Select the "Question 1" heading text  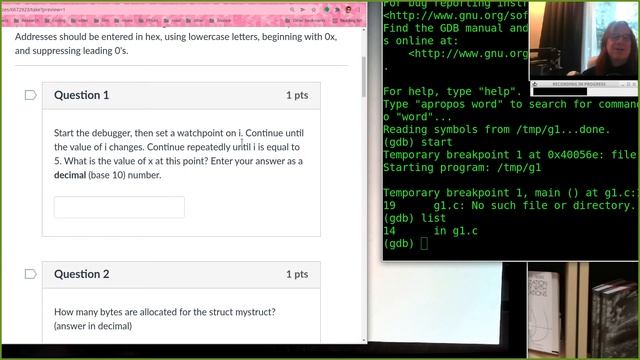click(x=82, y=95)
